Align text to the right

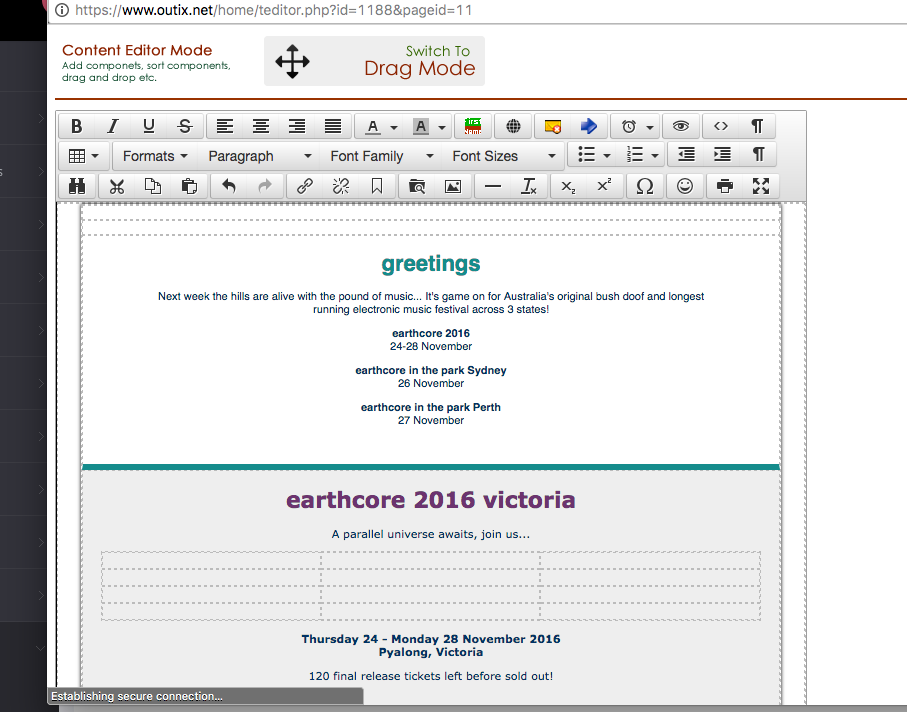tap(297, 126)
